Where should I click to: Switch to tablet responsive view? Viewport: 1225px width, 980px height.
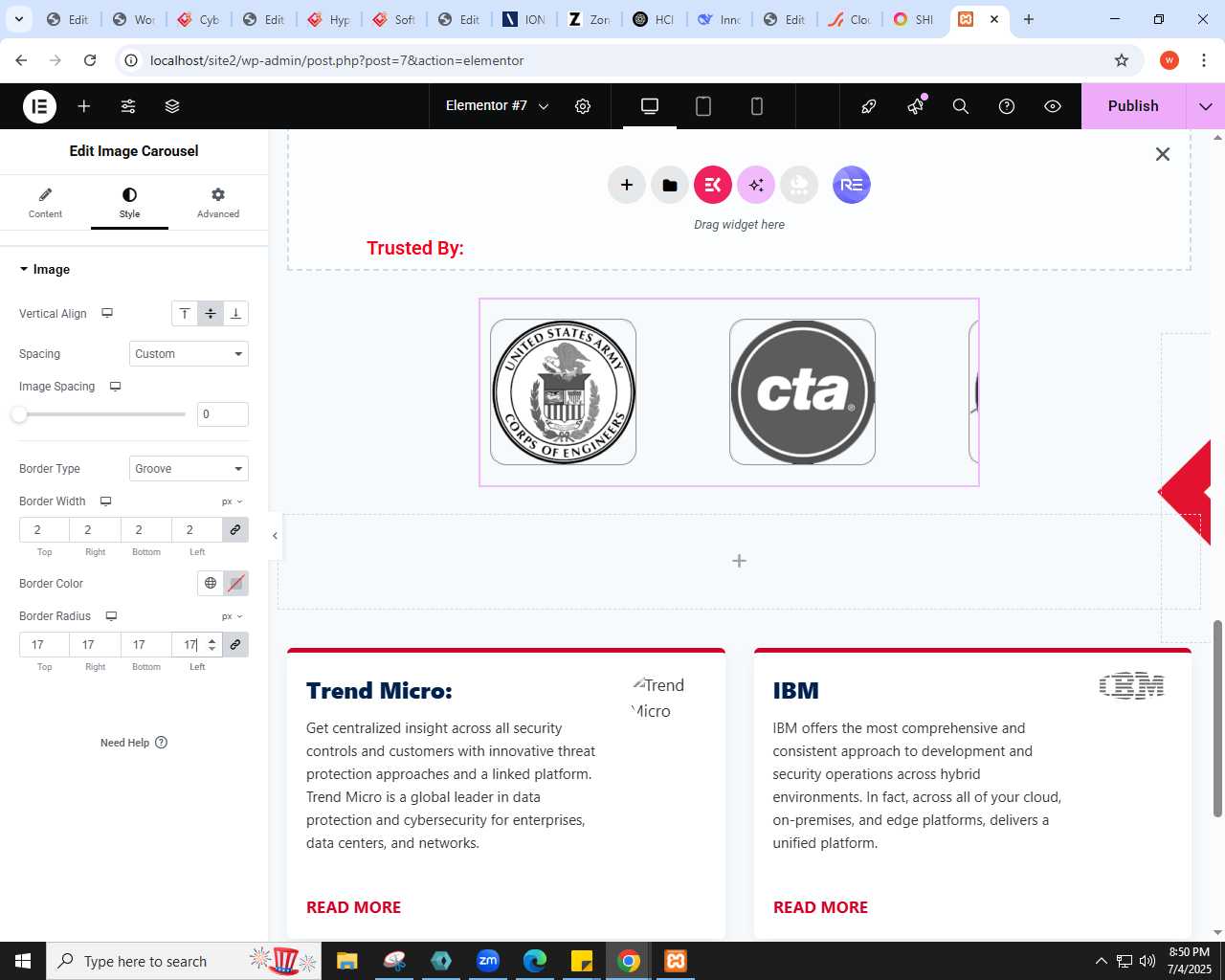(x=703, y=106)
